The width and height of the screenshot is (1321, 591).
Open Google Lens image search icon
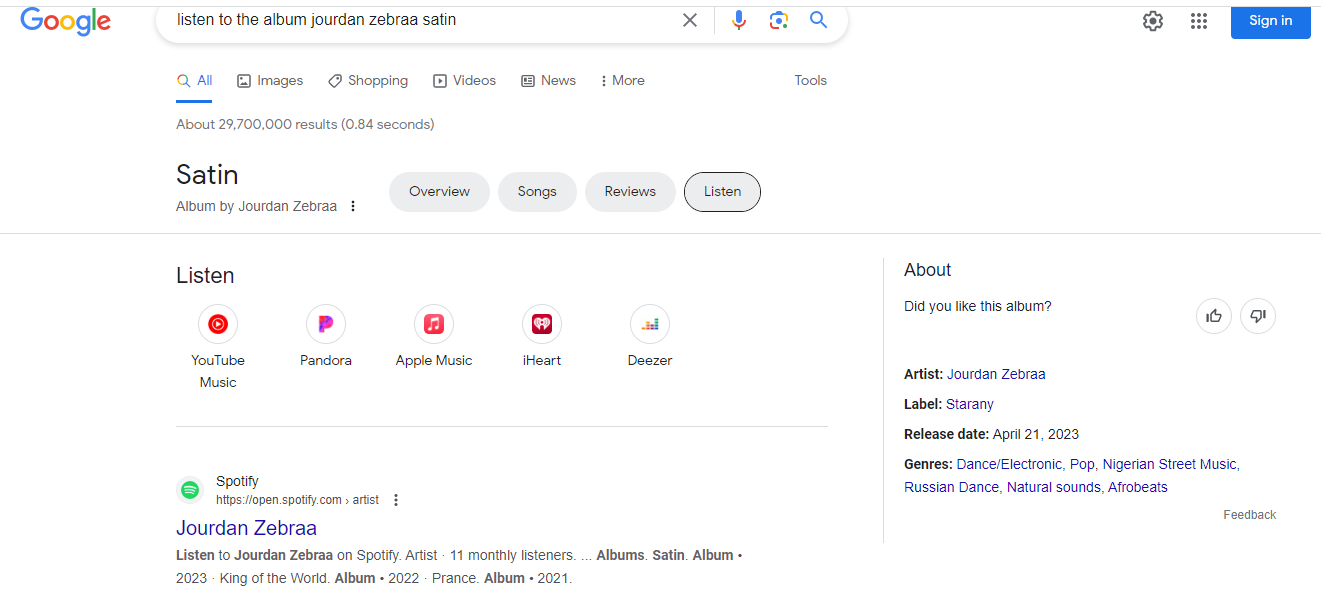pos(779,20)
